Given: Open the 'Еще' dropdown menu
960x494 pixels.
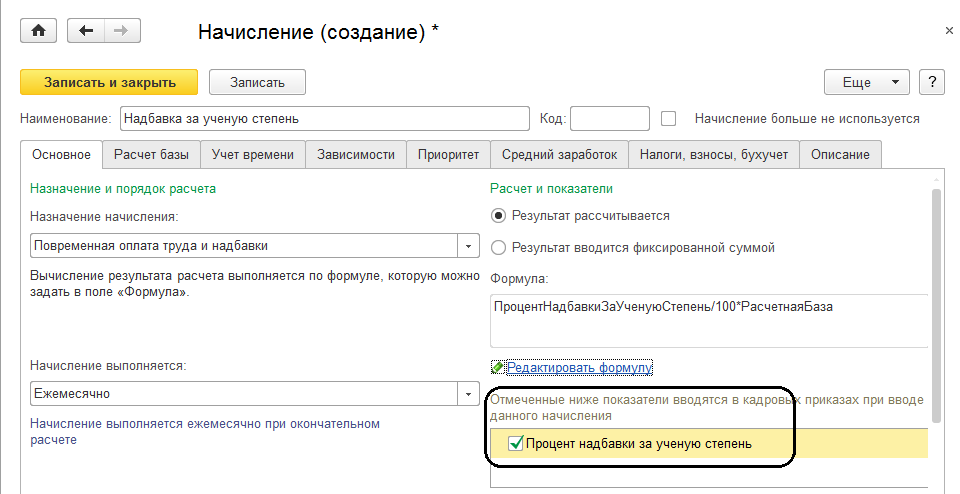Looking at the screenshot, I should (x=865, y=82).
